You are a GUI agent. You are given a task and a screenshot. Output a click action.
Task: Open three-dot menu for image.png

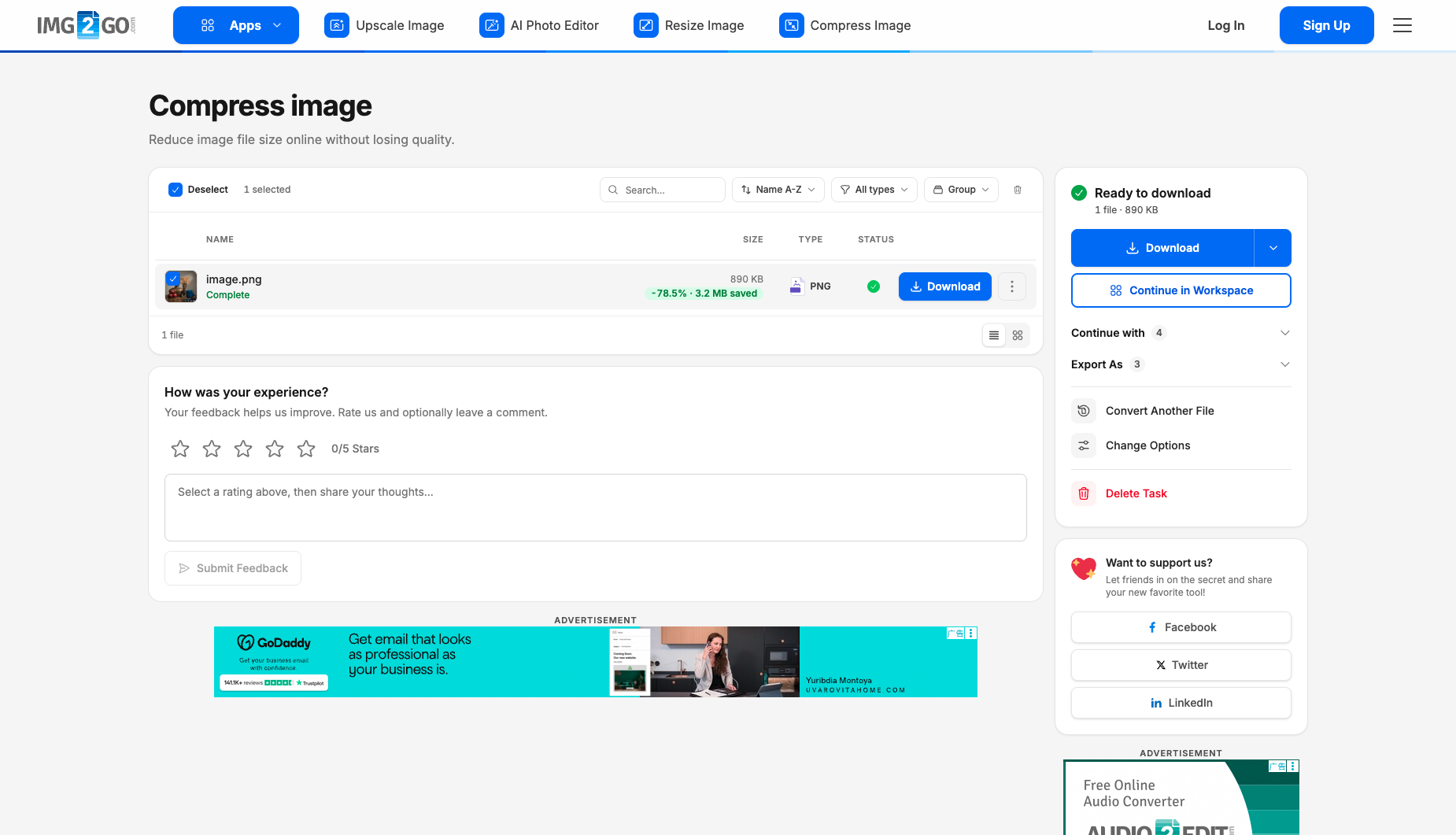1012,286
